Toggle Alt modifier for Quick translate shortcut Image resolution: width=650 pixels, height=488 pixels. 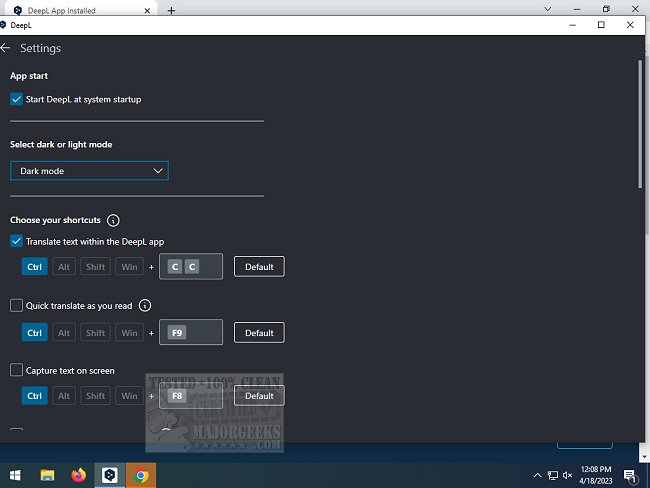click(x=64, y=333)
